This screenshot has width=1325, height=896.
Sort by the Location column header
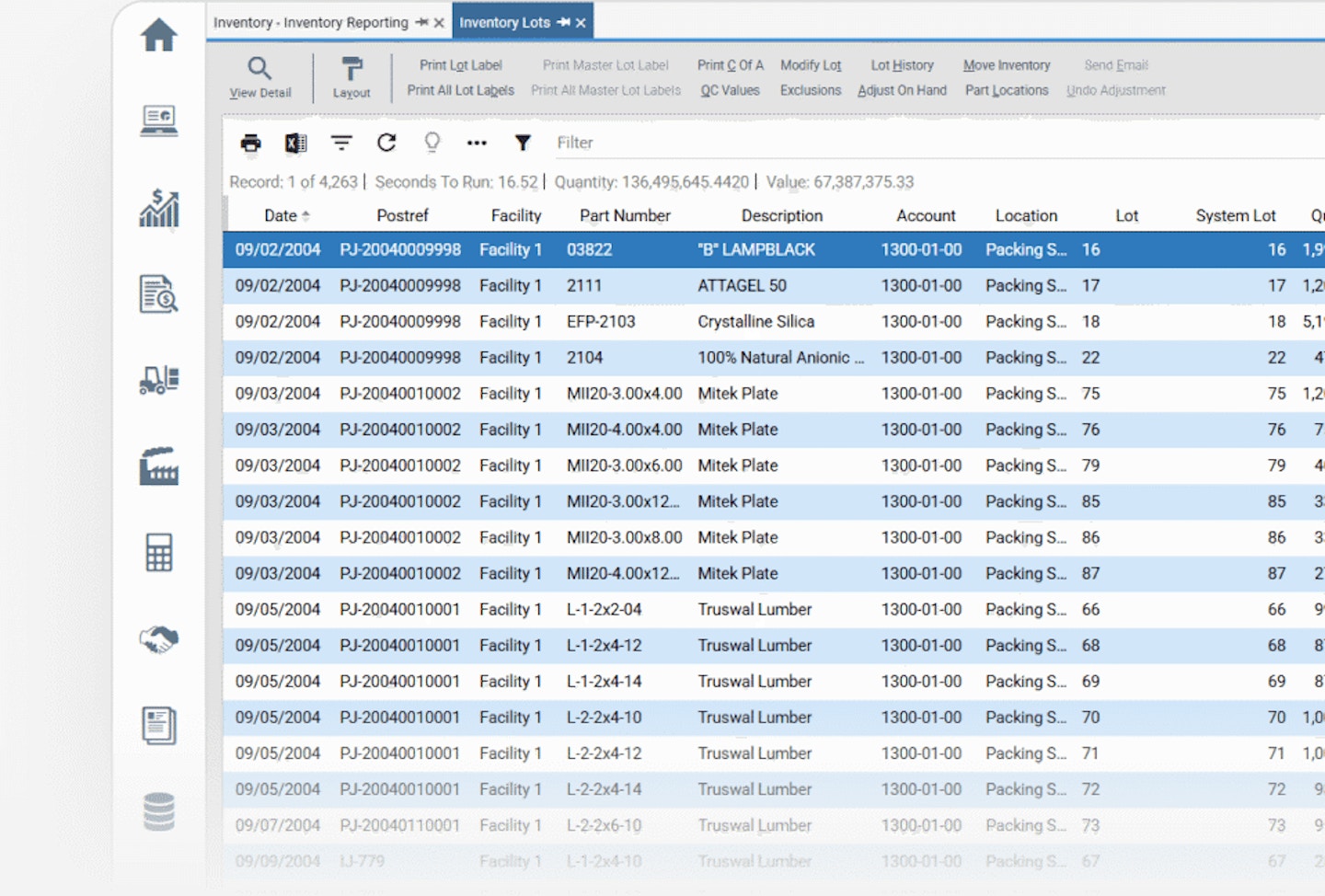point(1027,215)
